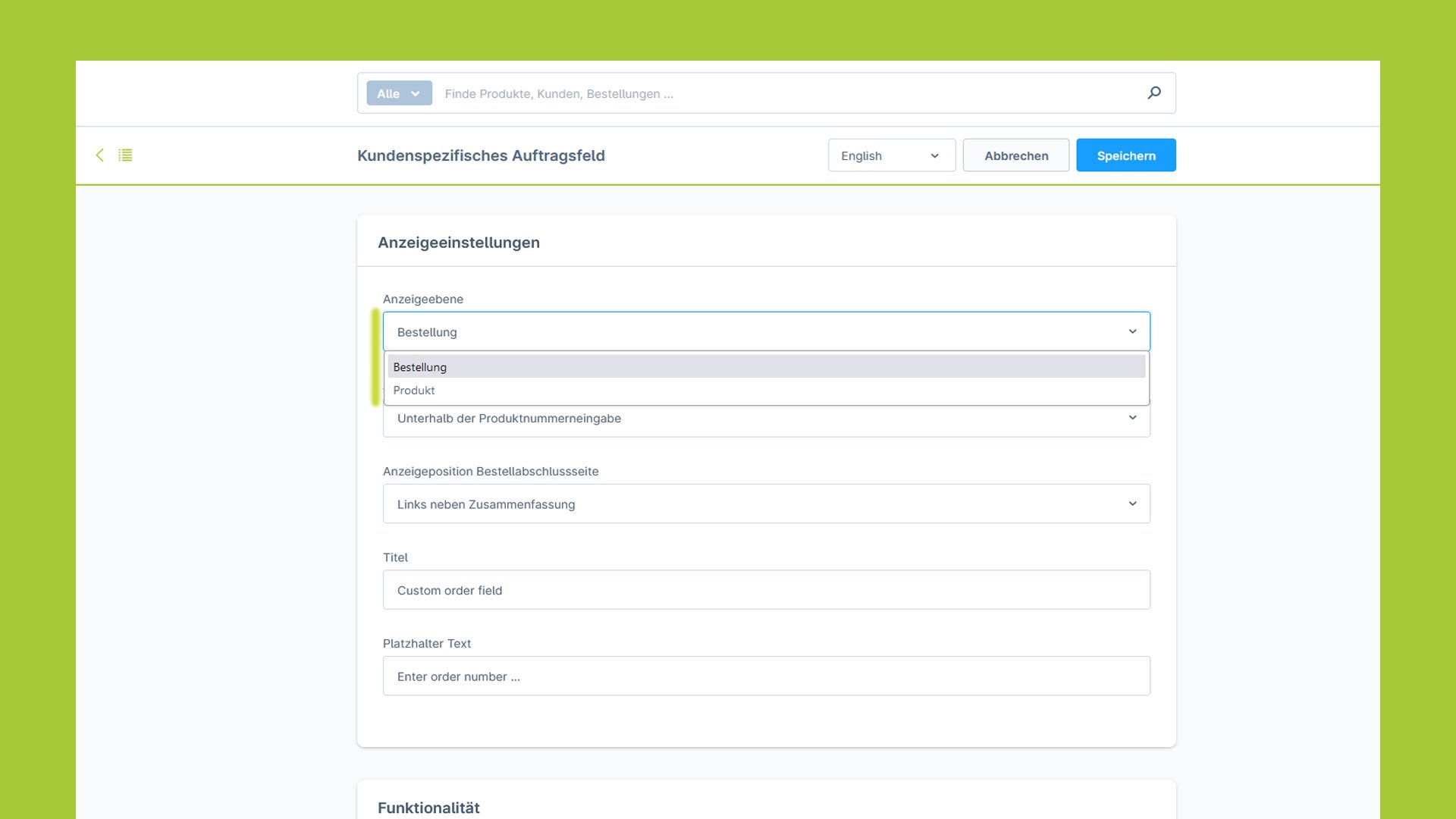Choose the Produkt option in the list

(767, 390)
